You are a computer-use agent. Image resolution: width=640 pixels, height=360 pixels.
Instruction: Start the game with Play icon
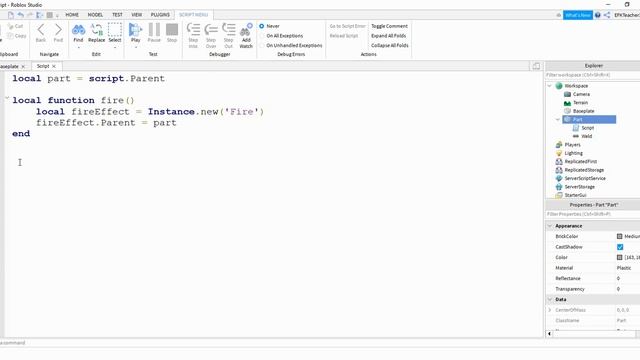[135, 30]
